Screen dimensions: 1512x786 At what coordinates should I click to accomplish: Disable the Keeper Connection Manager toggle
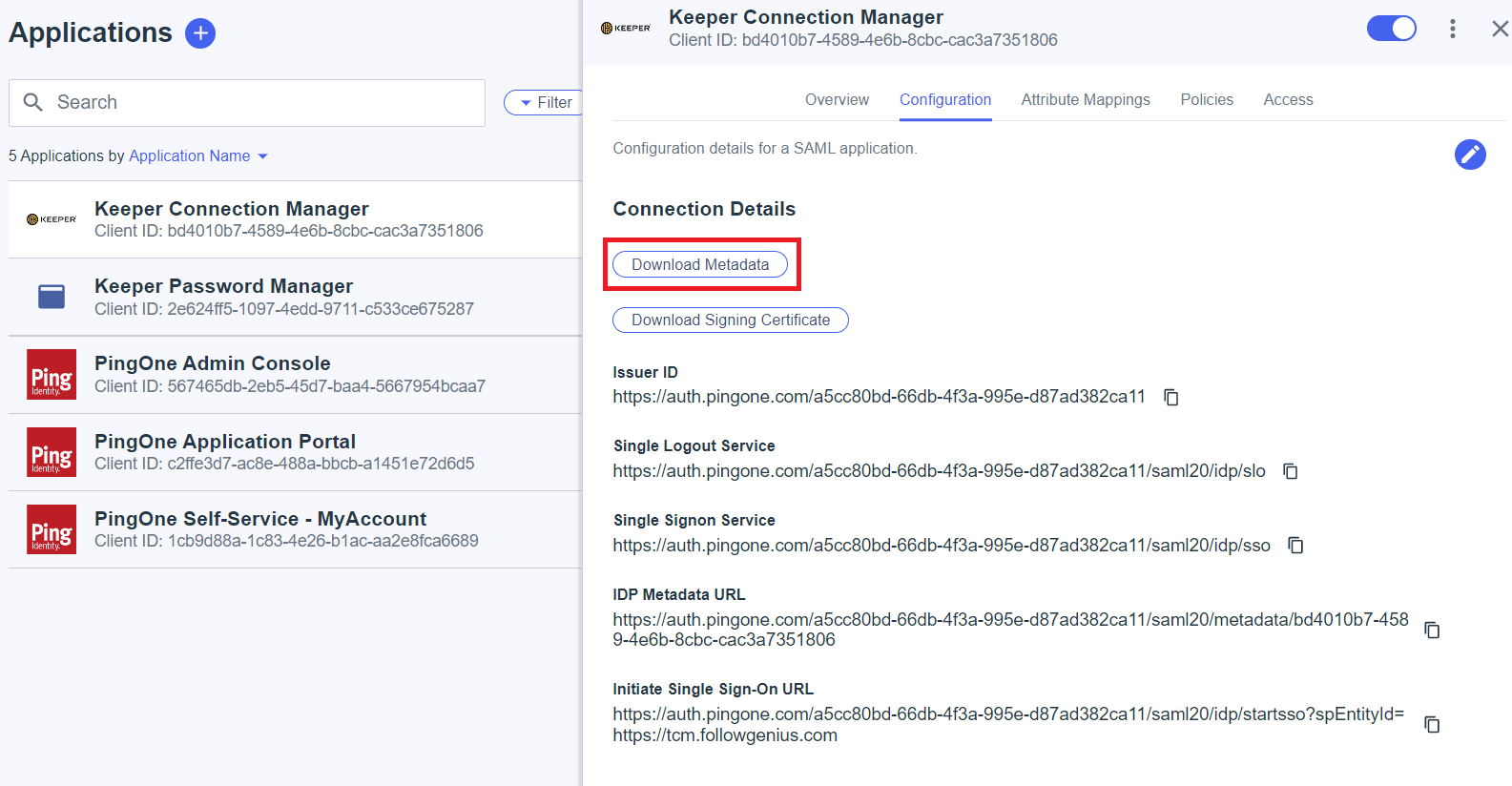(1391, 29)
